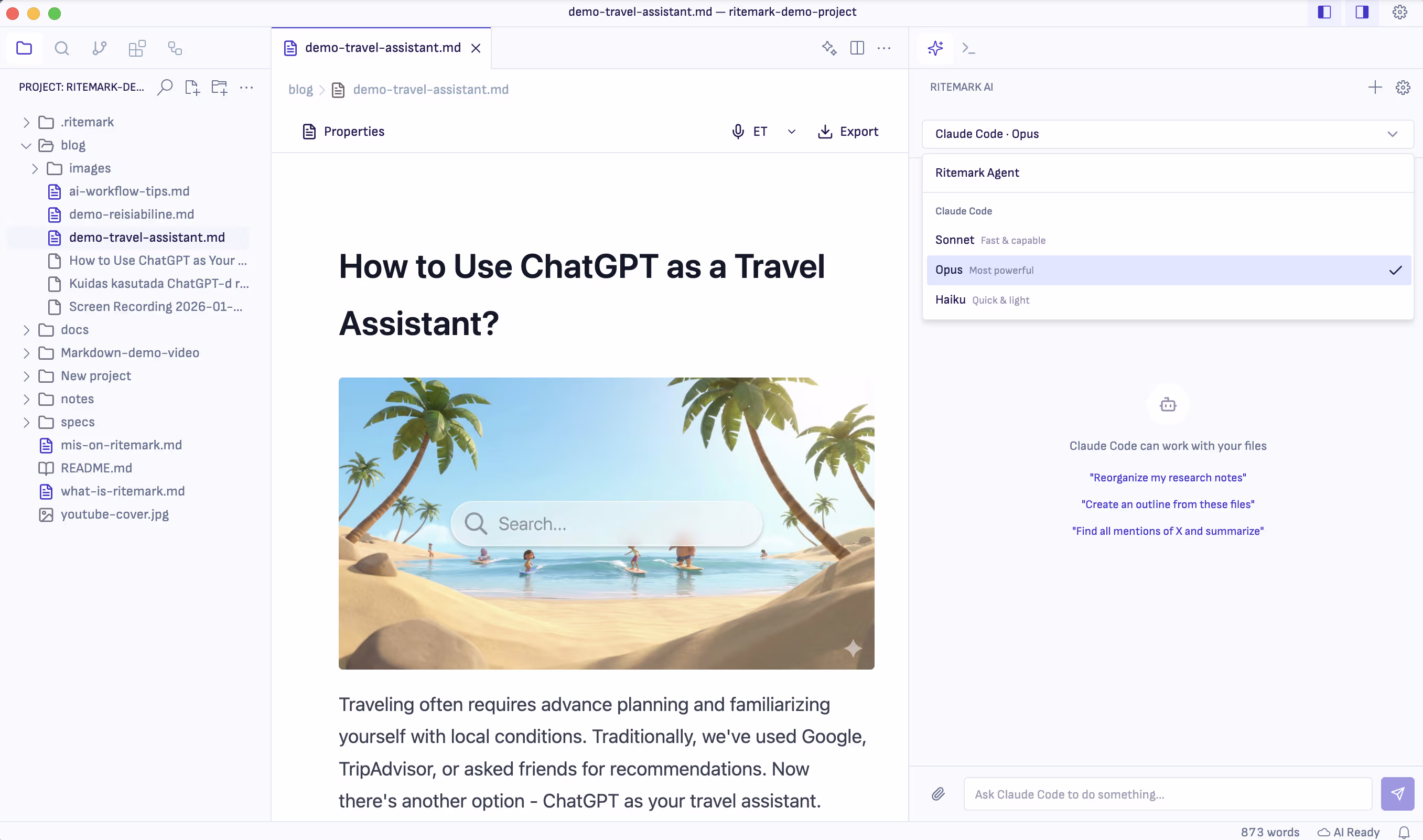Toggle the left sidebar visibility
Viewport: 1423px width, 840px height.
coord(1324,12)
